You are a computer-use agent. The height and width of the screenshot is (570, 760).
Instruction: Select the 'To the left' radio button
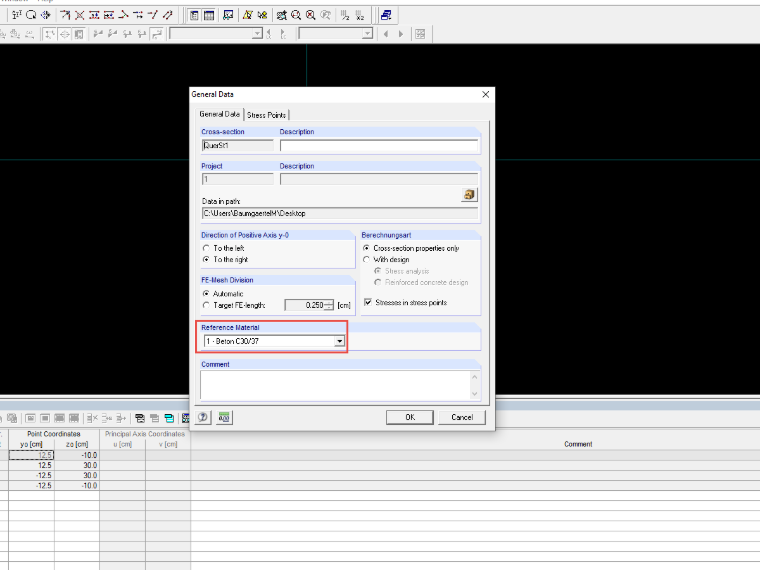206,248
